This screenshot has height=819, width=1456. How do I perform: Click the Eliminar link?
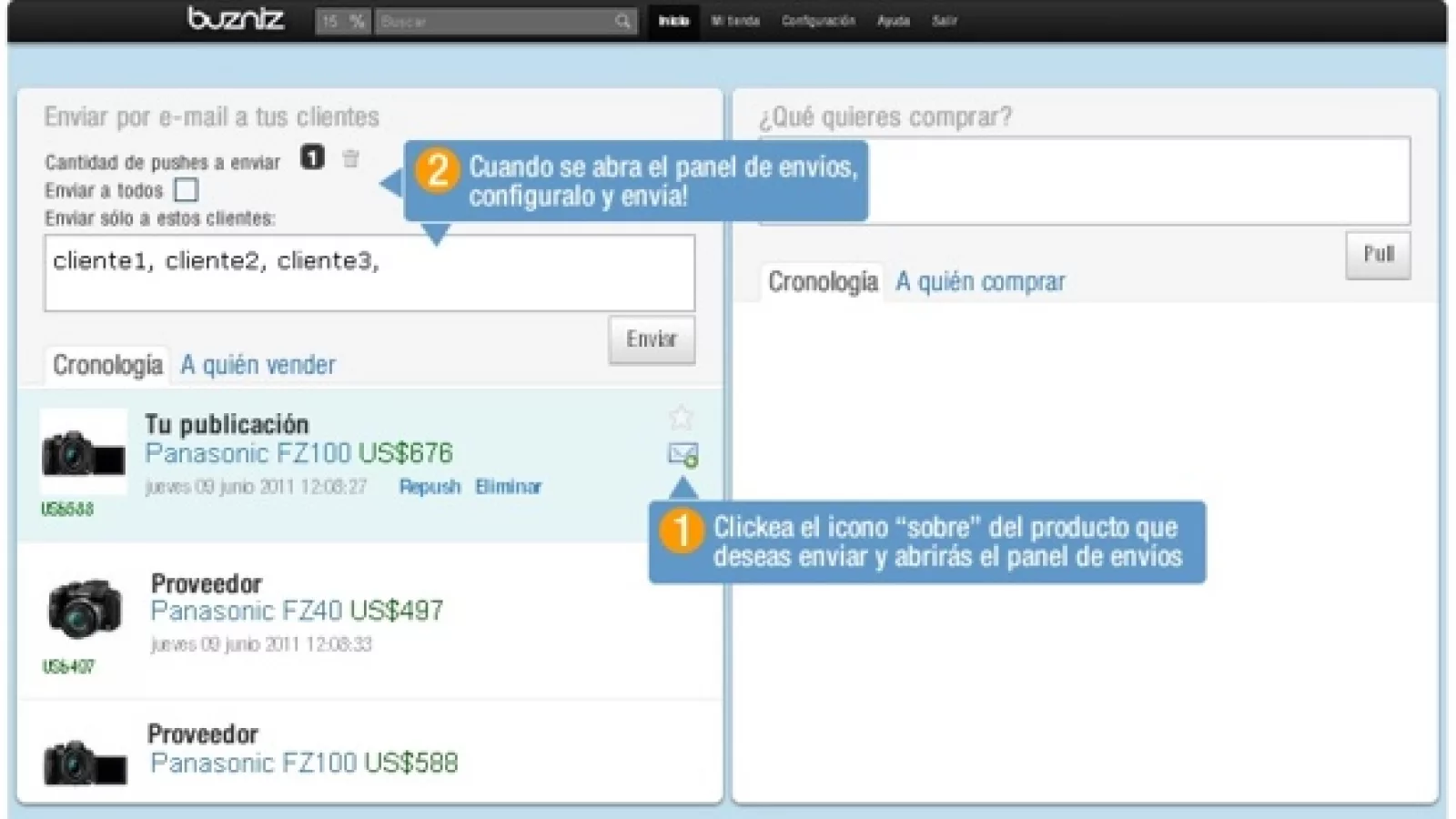point(508,487)
